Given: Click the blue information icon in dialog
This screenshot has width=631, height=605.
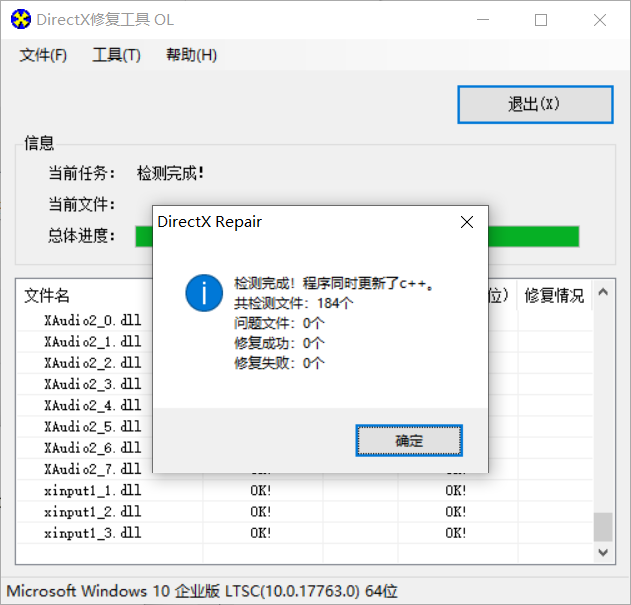Looking at the screenshot, I should (204, 293).
